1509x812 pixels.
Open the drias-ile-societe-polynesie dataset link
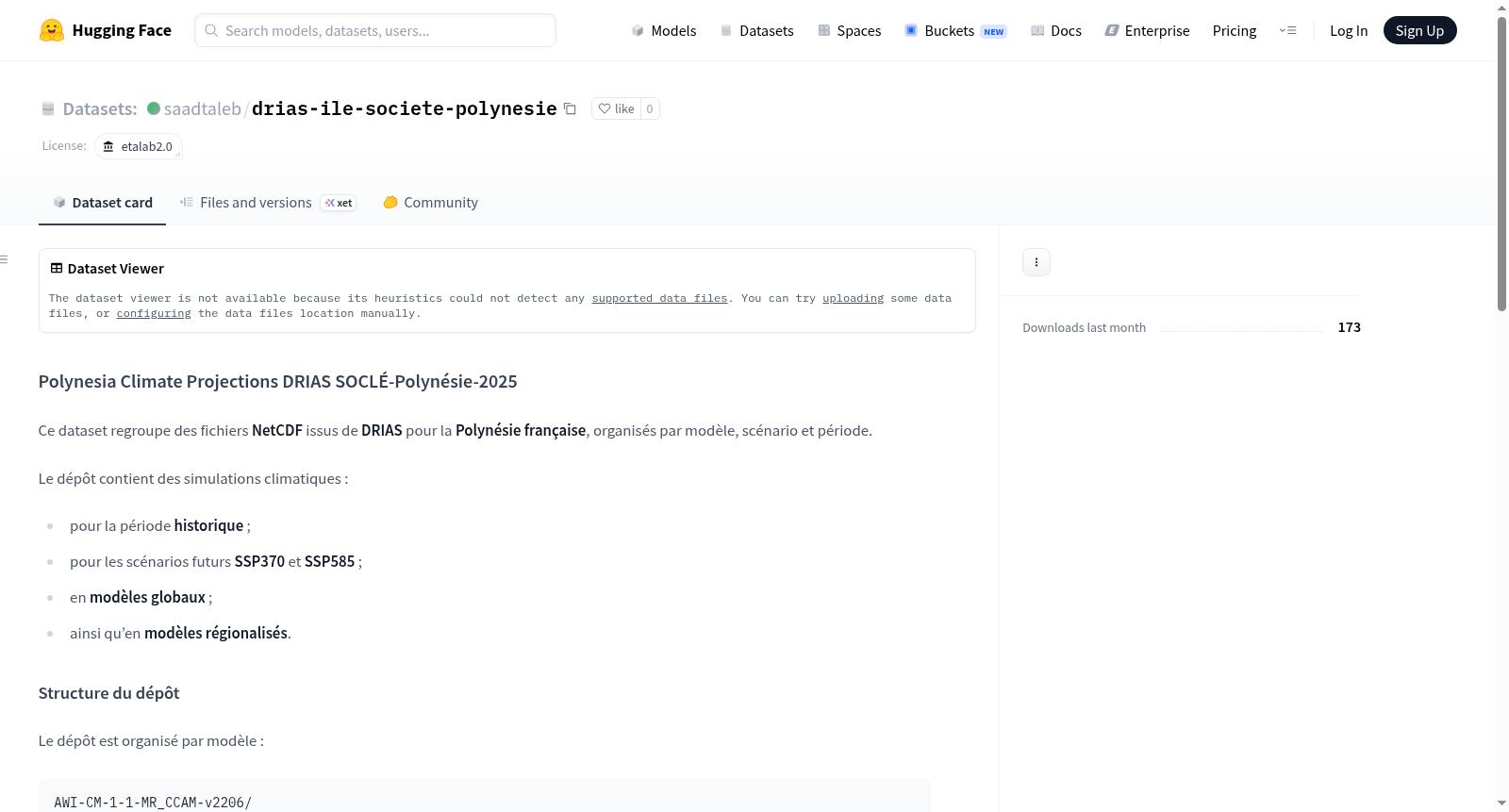pyautogui.click(x=405, y=108)
